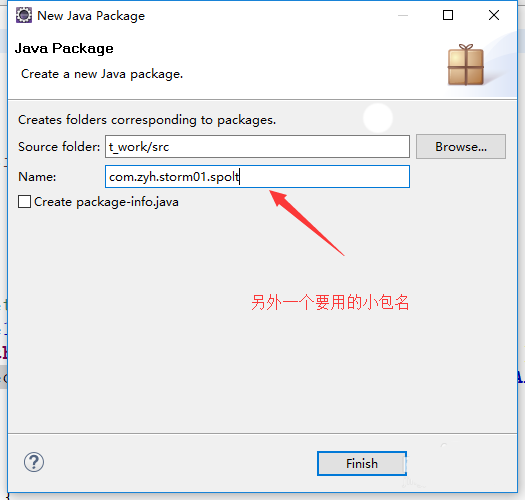The image size is (525, 500).
Task: Click the bold 'Java Package' heading
Action: [64, 49]
